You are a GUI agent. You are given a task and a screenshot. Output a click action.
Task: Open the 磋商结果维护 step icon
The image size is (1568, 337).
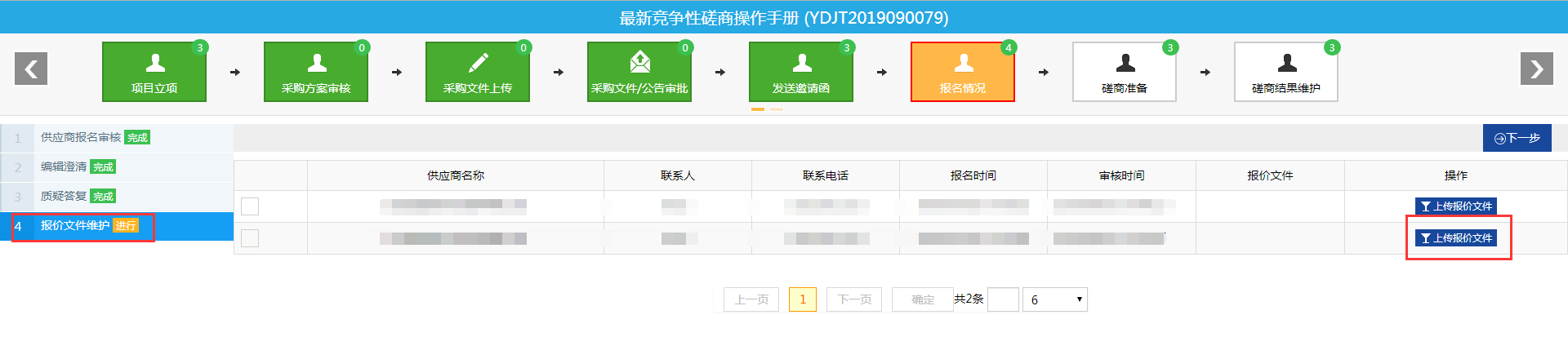pos(1286,72)
